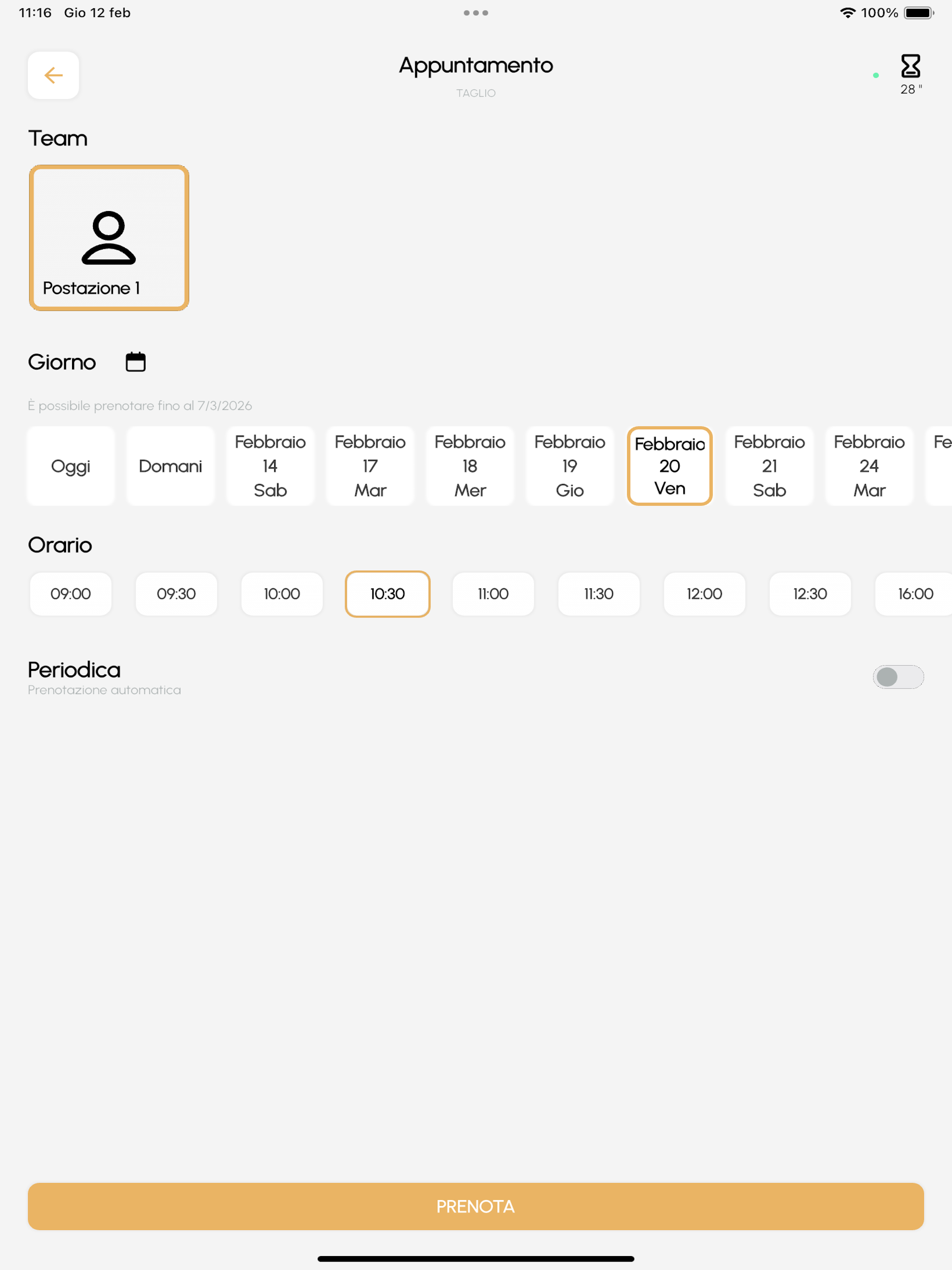The height and width of the screenshot is (1270, 952).
Task: Select Febbraio 14 Sab
Action: click(x=271, y=466)
